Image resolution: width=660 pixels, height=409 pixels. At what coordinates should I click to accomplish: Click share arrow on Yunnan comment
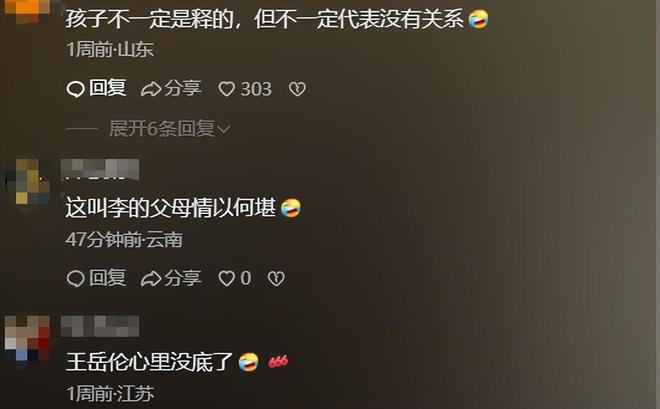[x=151, y=279]
